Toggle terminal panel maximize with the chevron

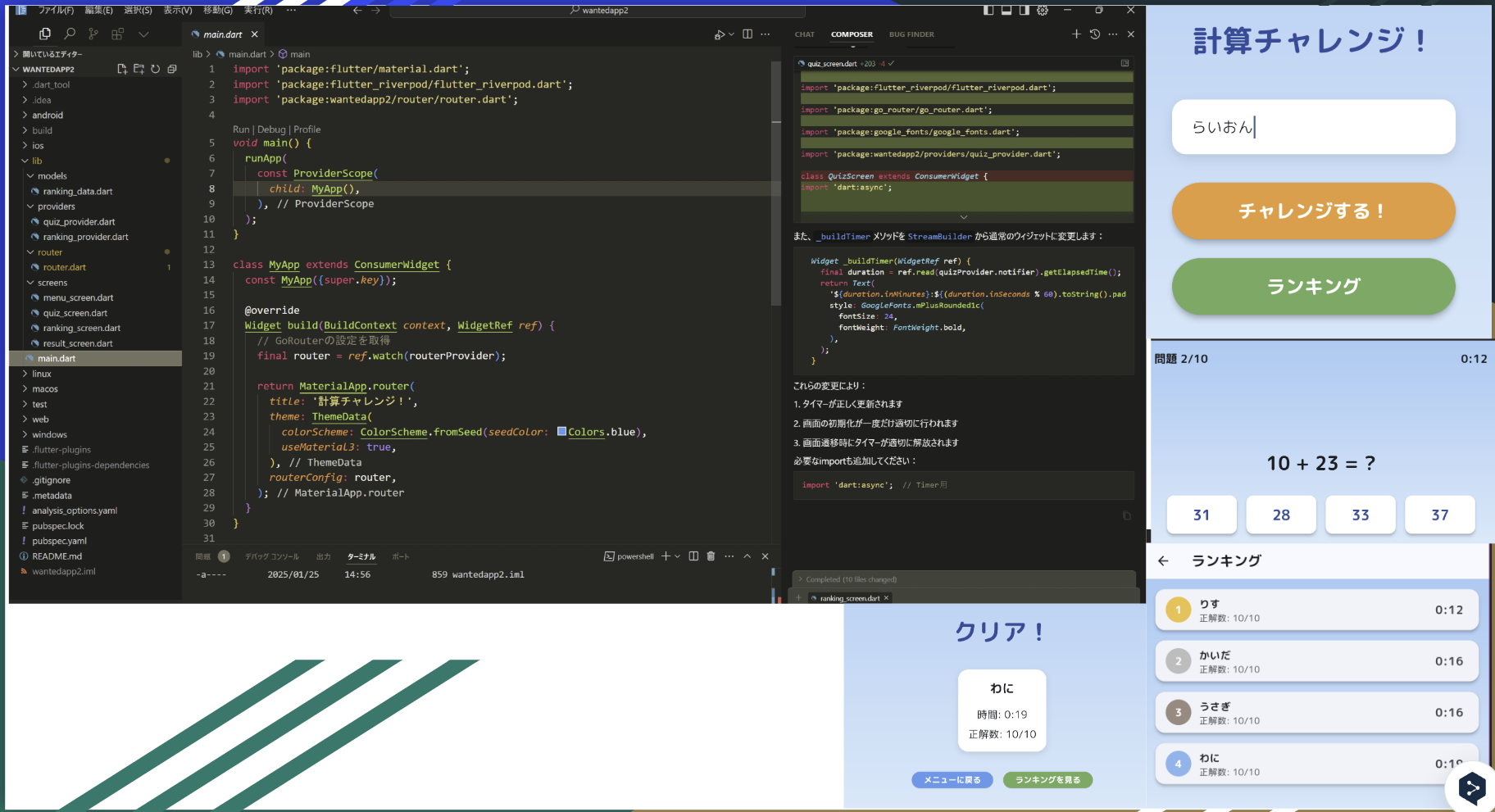(x=747, y=556)
